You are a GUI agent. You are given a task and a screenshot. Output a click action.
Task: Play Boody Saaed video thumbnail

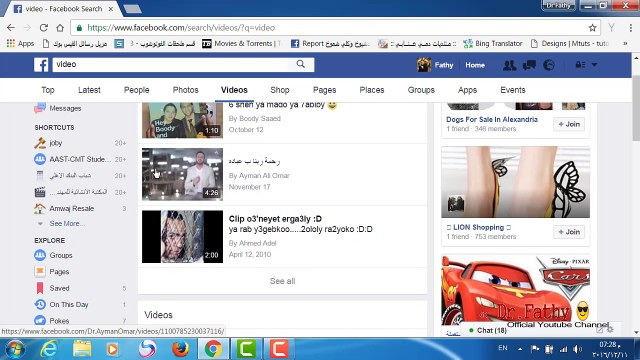tap(182, 120)
